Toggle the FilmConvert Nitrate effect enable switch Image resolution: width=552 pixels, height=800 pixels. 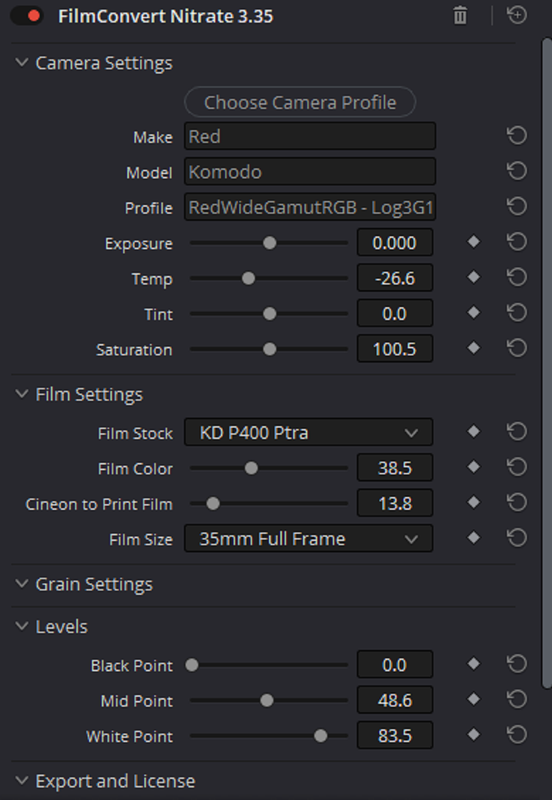pyautogui.click(x=28, y=16)
